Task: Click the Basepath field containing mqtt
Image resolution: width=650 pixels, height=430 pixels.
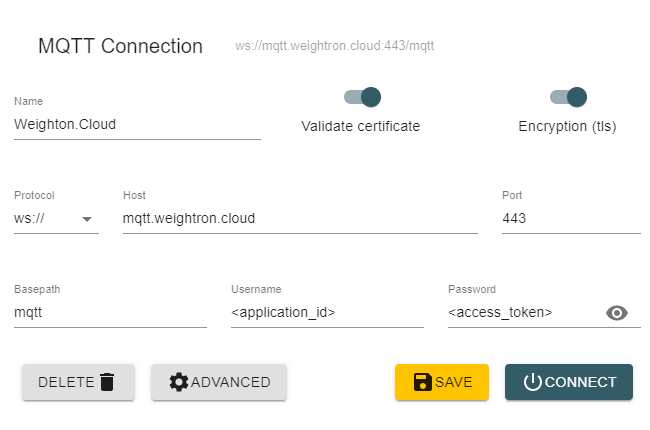Action: [110, 313]
